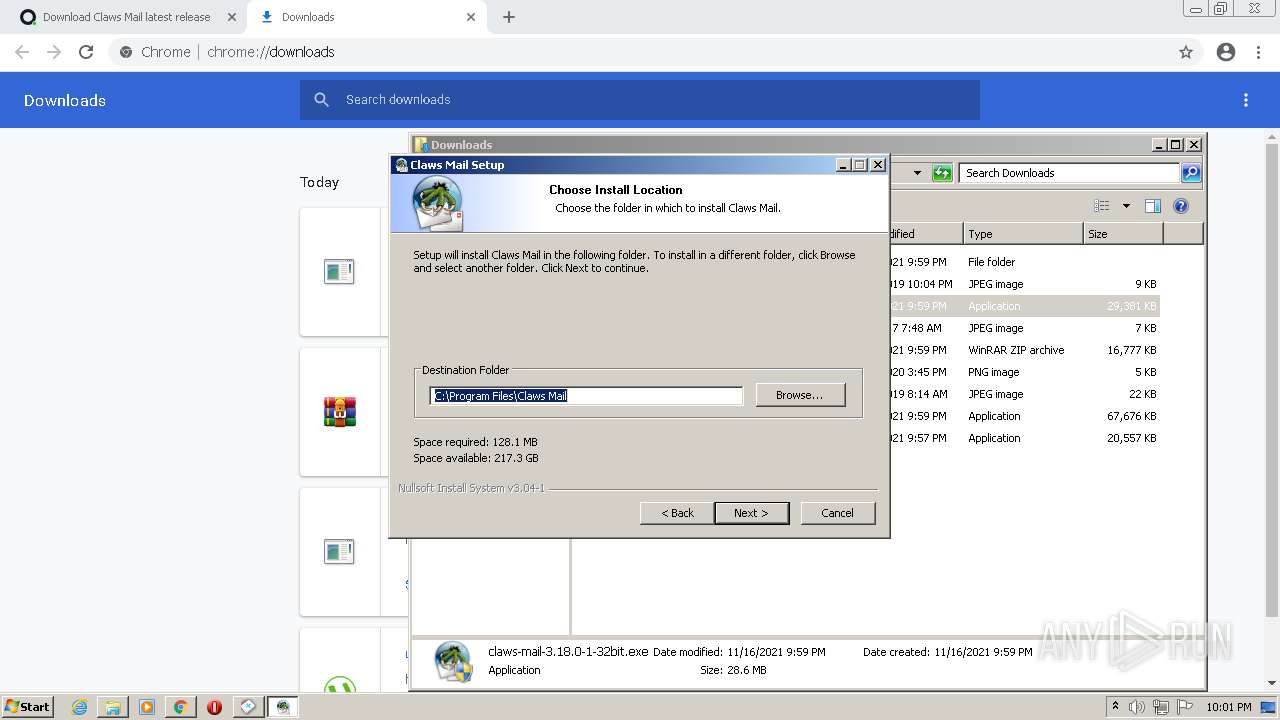Cancel the Claws Mail installation
This screenshot has width=1280, height=720.
pos(837,513)
